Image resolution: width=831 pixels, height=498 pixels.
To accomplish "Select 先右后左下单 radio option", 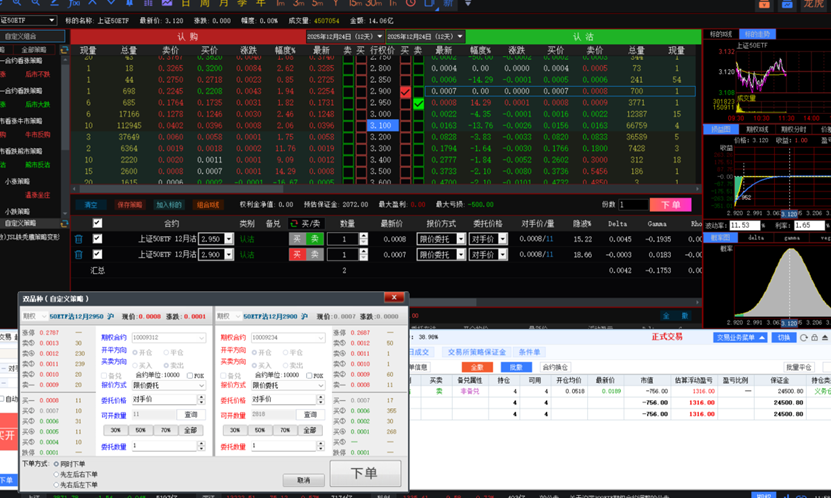I will point(56,485).
